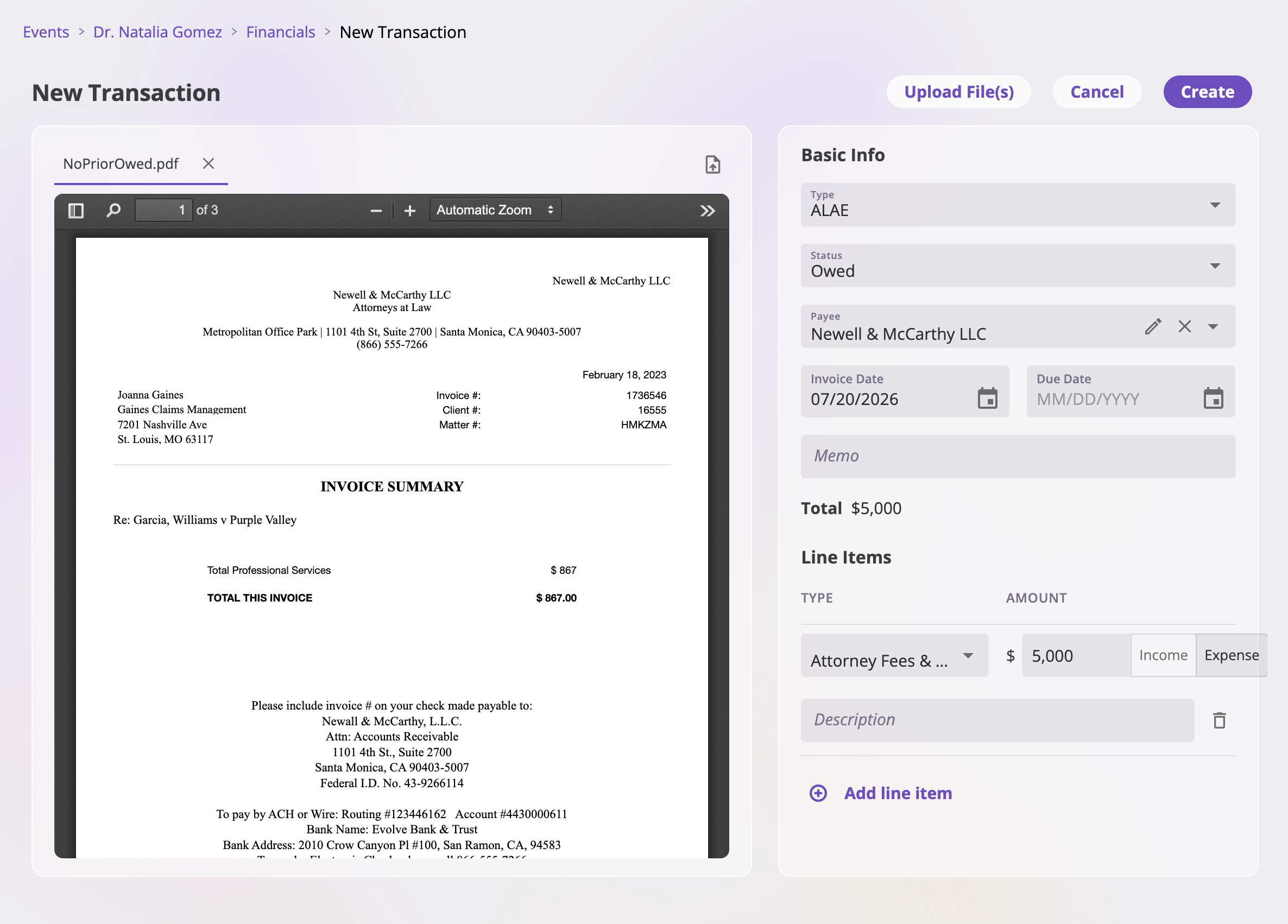1288x924 pixels.
Task: Clear the Newell & McCarthy LLC payee
Action: click(1185, 327)
